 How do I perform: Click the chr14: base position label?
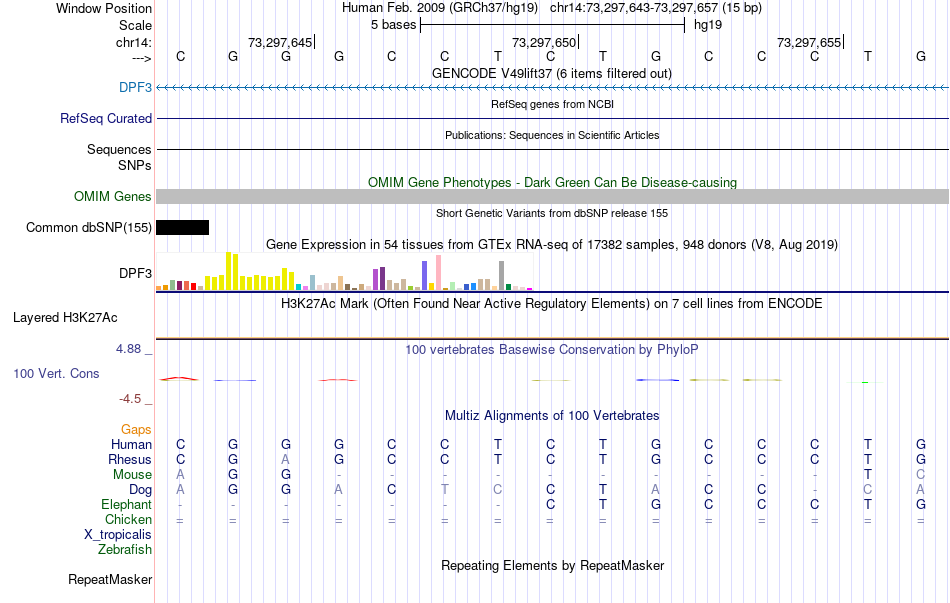coord(134,42)
